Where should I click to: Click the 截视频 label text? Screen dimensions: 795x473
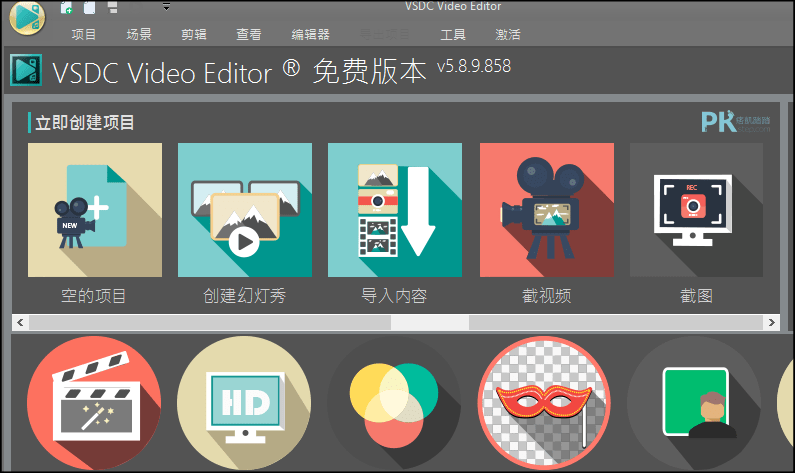pos(547,296)
